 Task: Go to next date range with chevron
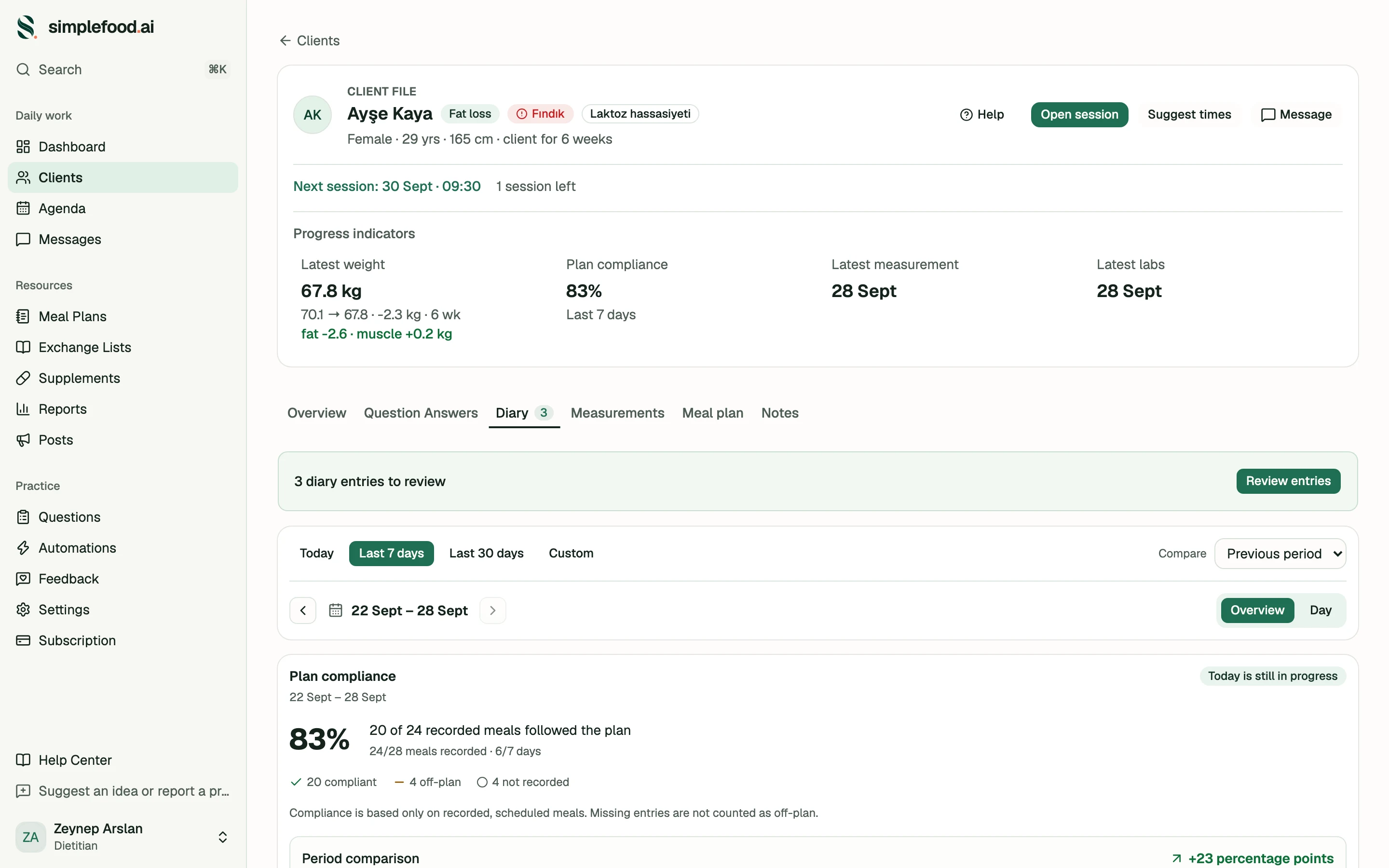[492, 610]
